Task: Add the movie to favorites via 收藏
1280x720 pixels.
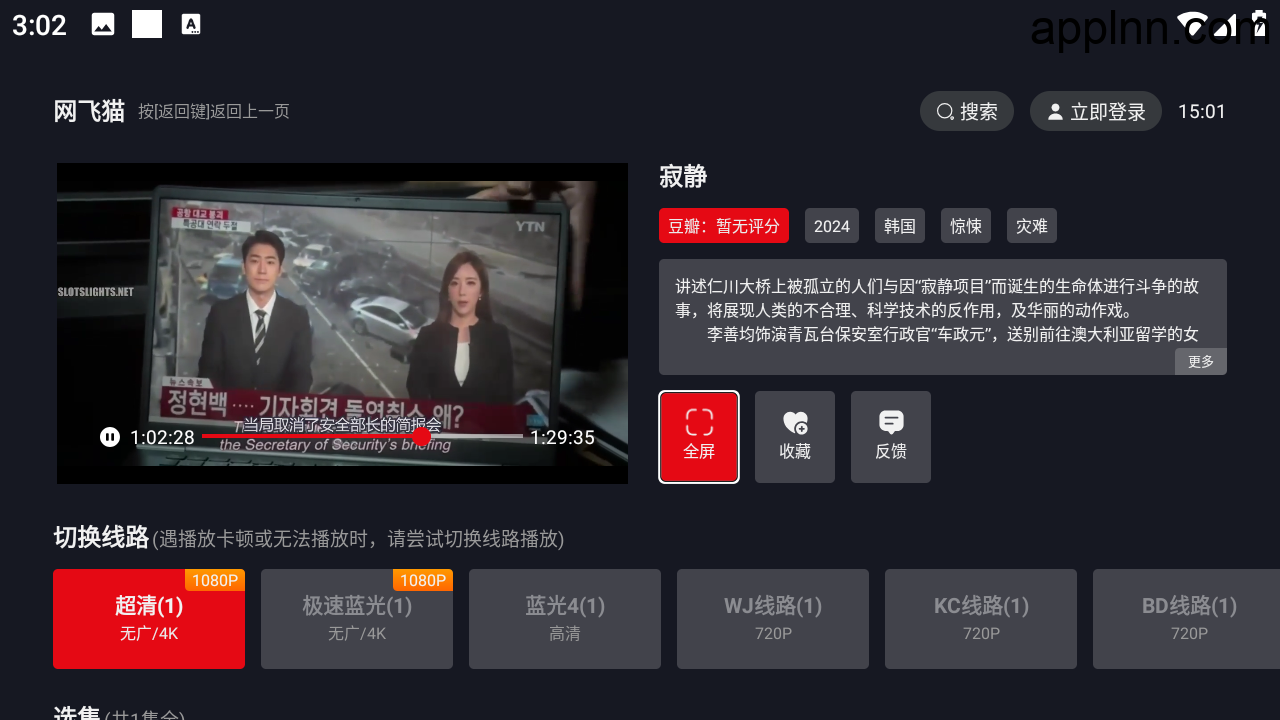Action: (x=795, y=437)
